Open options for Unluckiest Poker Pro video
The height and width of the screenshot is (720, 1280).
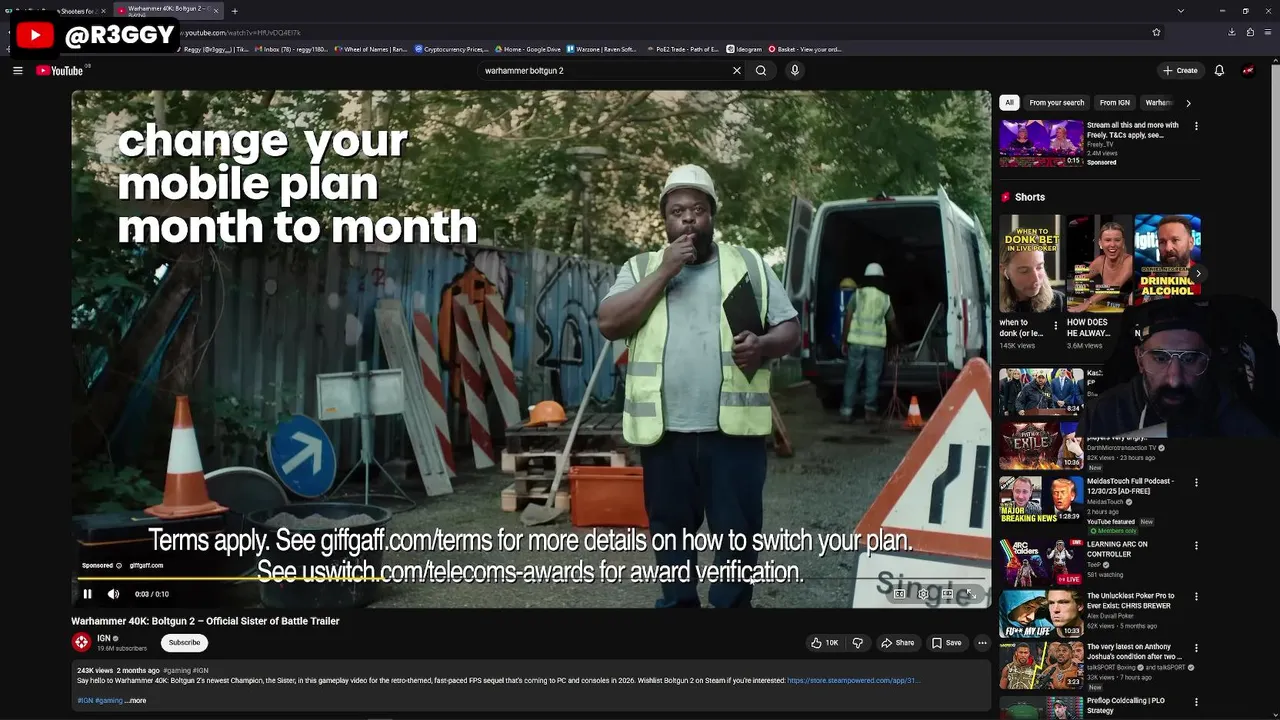click(x=1196, y=597)
